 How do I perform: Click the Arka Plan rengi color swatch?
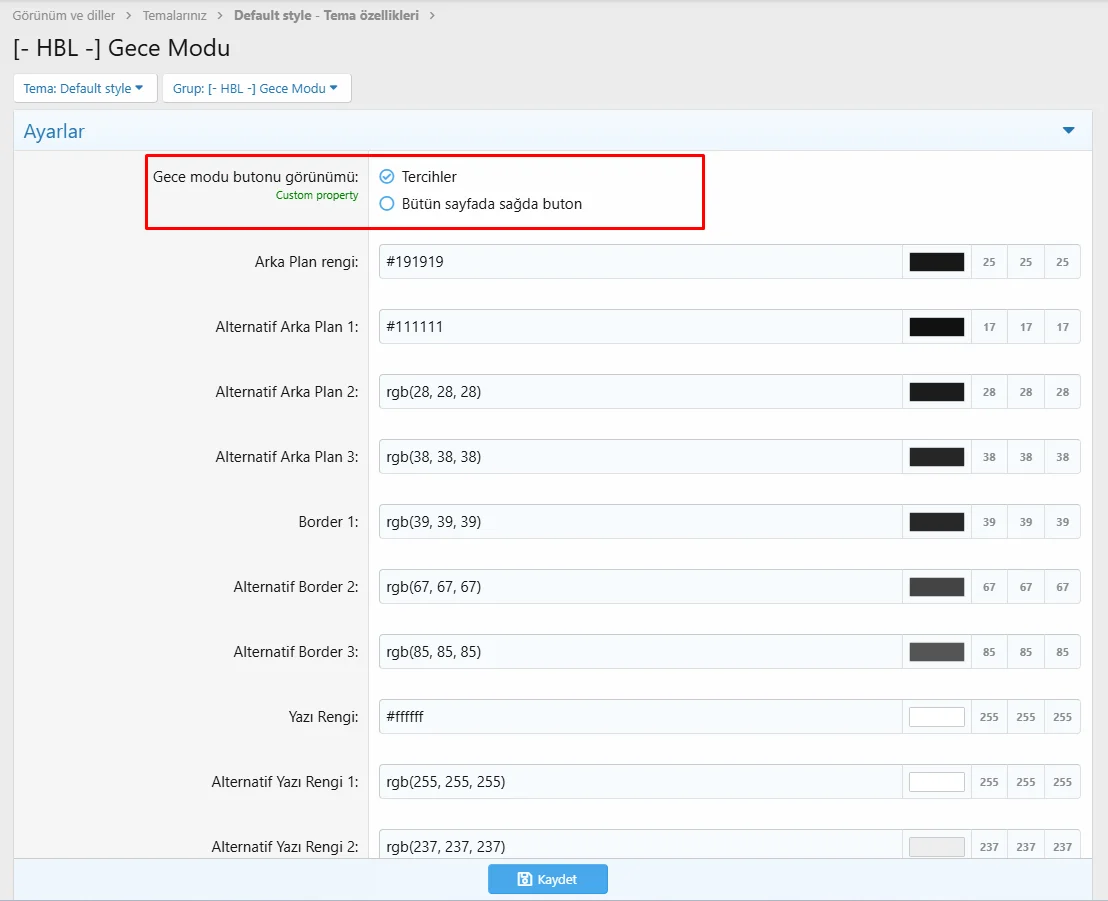coord(936,262)
